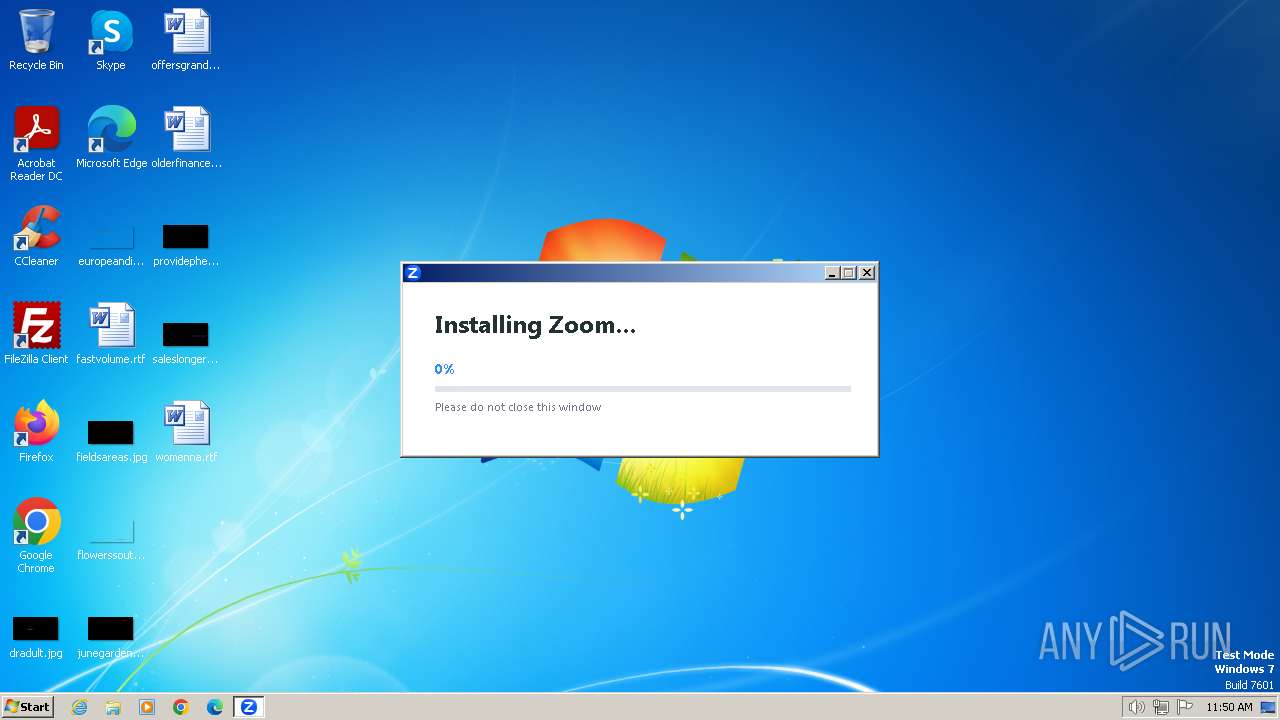Select the providephe desktop file
The width and height of the screenshot is (1280, 720).
[x=186, y=245]
